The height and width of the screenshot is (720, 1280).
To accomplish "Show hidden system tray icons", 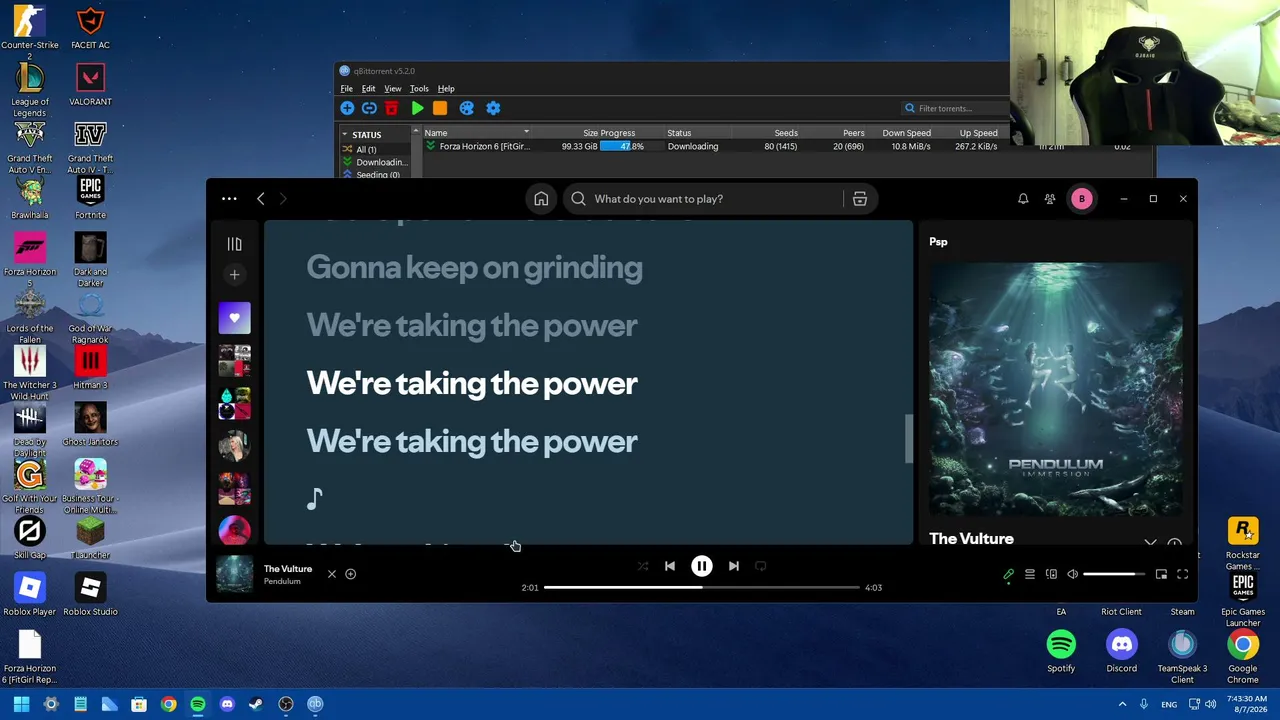I will pos(1122,704).
